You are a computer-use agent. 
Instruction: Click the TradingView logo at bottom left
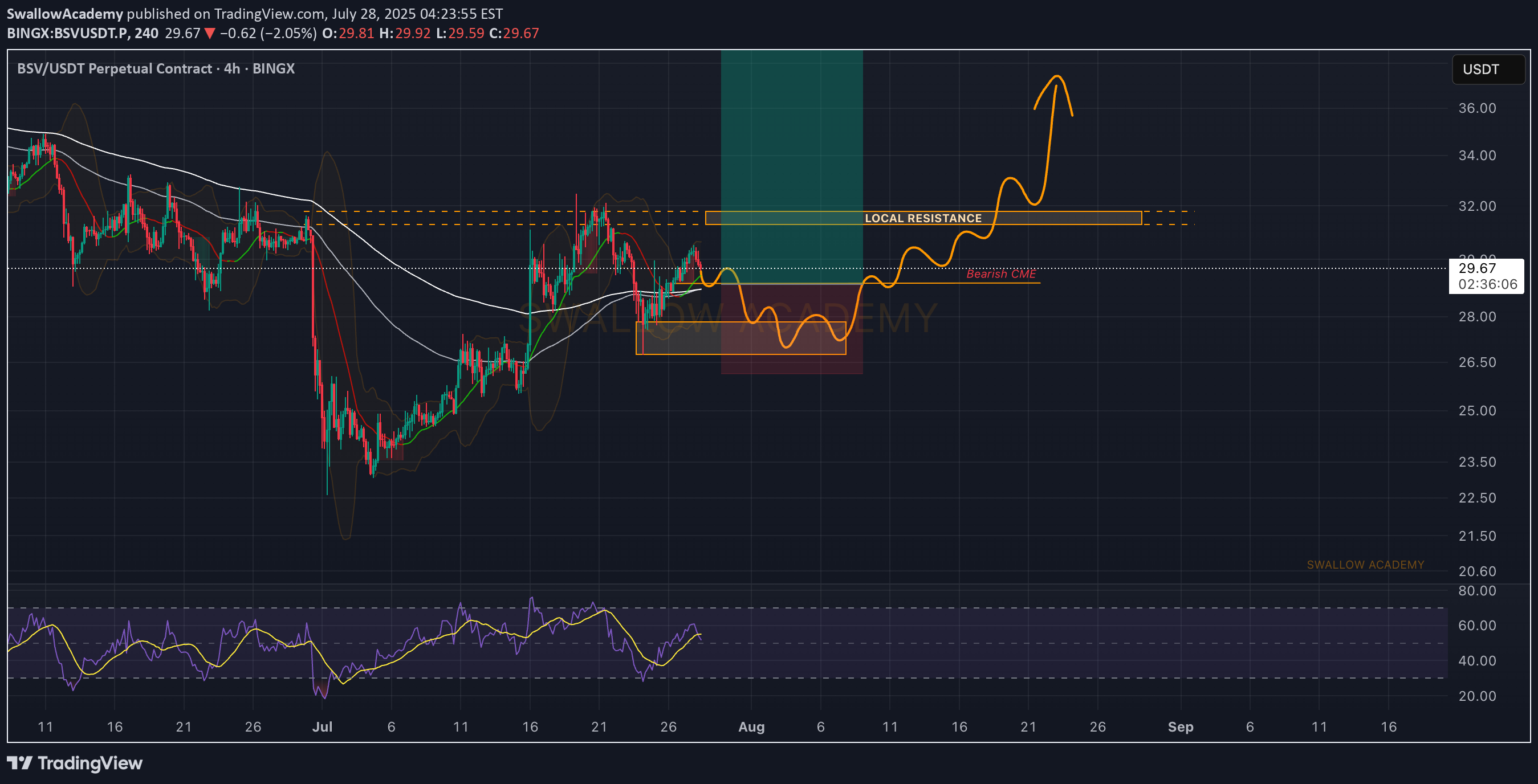(x=75, y=763)
